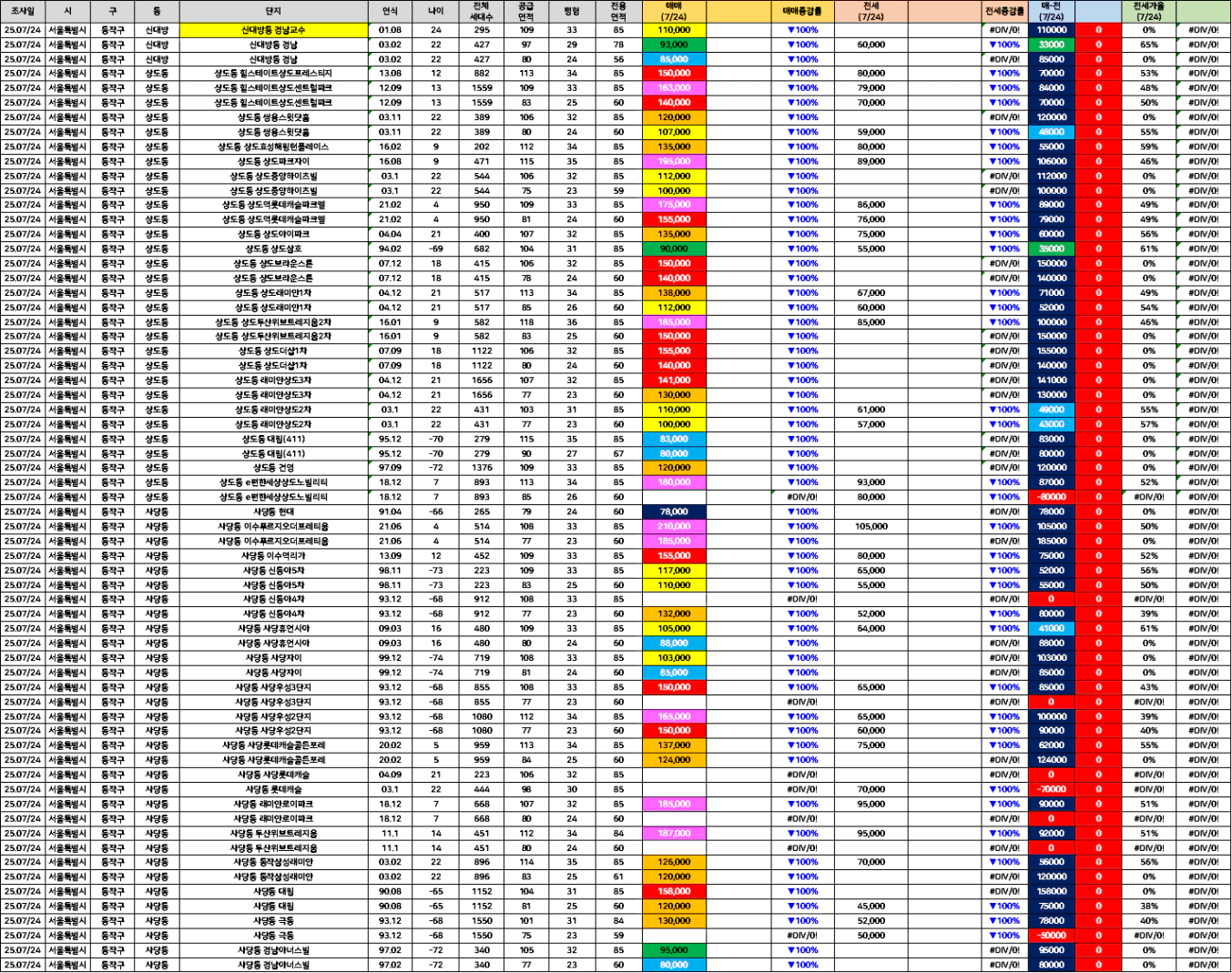Select the orange 124,000 sale price cell
This screenshot has height=973, width=1232.
tap(674, 760)
